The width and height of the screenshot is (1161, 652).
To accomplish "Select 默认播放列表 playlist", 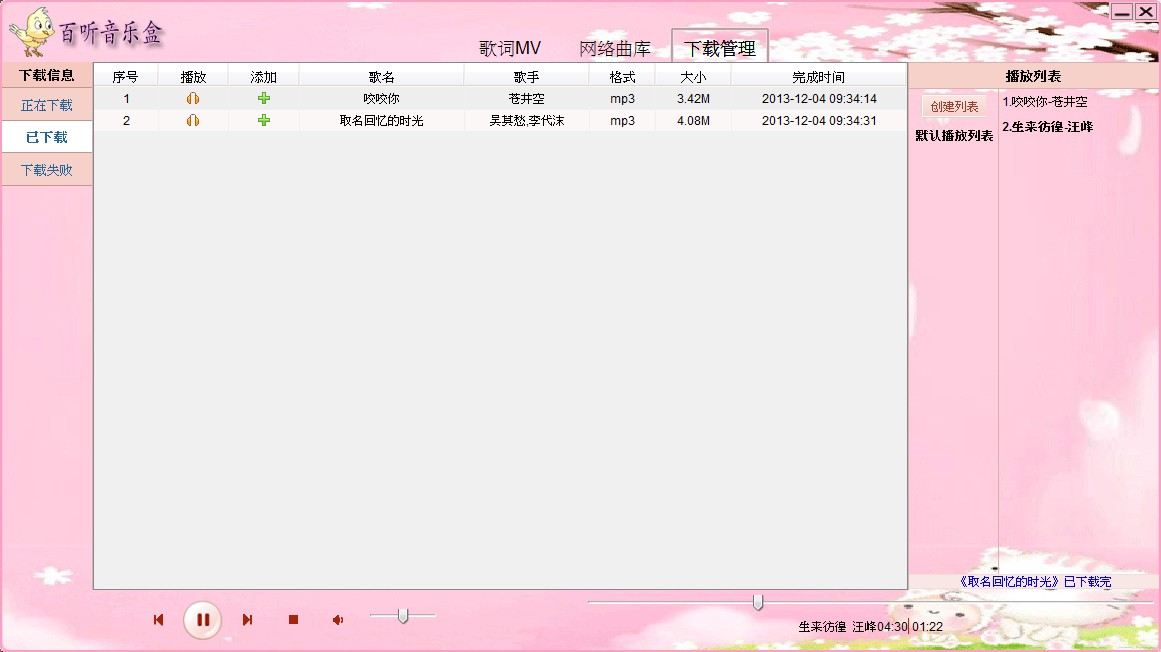I will [954, 135].
